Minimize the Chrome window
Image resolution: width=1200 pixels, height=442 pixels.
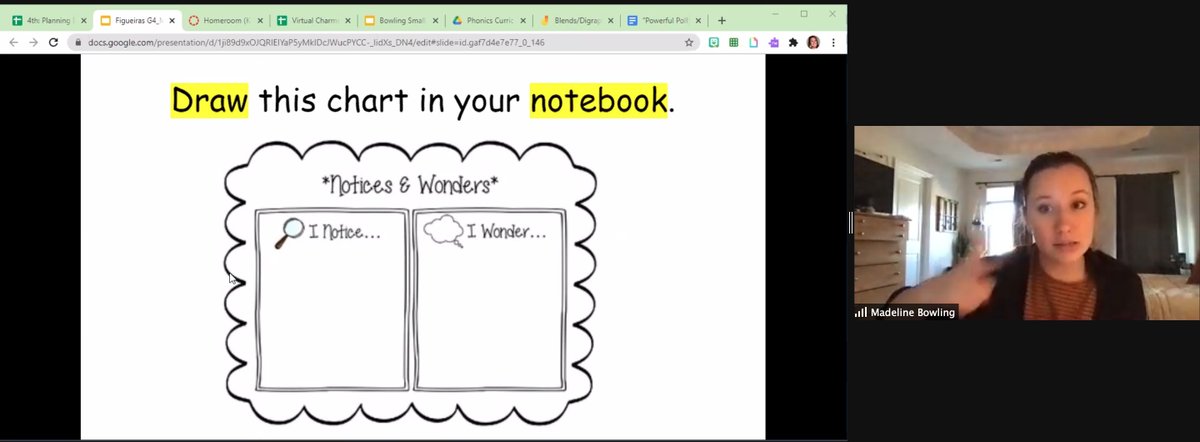click(x=777, y=13)
